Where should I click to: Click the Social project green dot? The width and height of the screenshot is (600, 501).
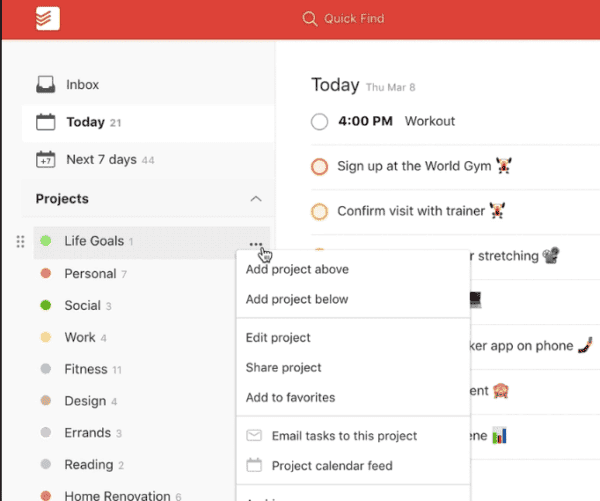click(46, 305)
